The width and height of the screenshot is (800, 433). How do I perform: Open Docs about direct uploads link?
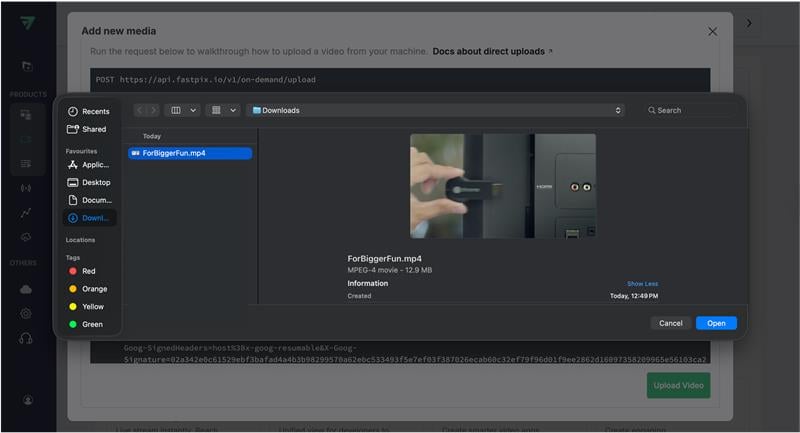(x=492, y=52)
